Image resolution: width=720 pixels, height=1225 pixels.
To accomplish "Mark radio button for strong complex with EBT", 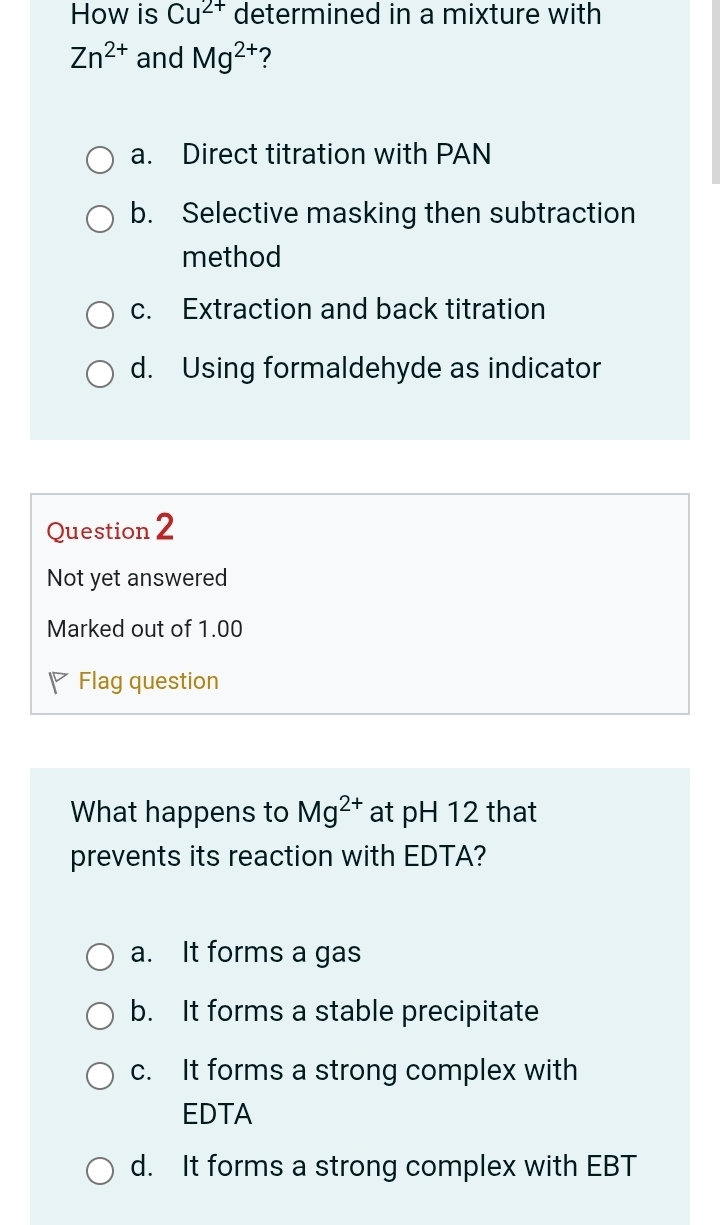I will click(99, 1170).
